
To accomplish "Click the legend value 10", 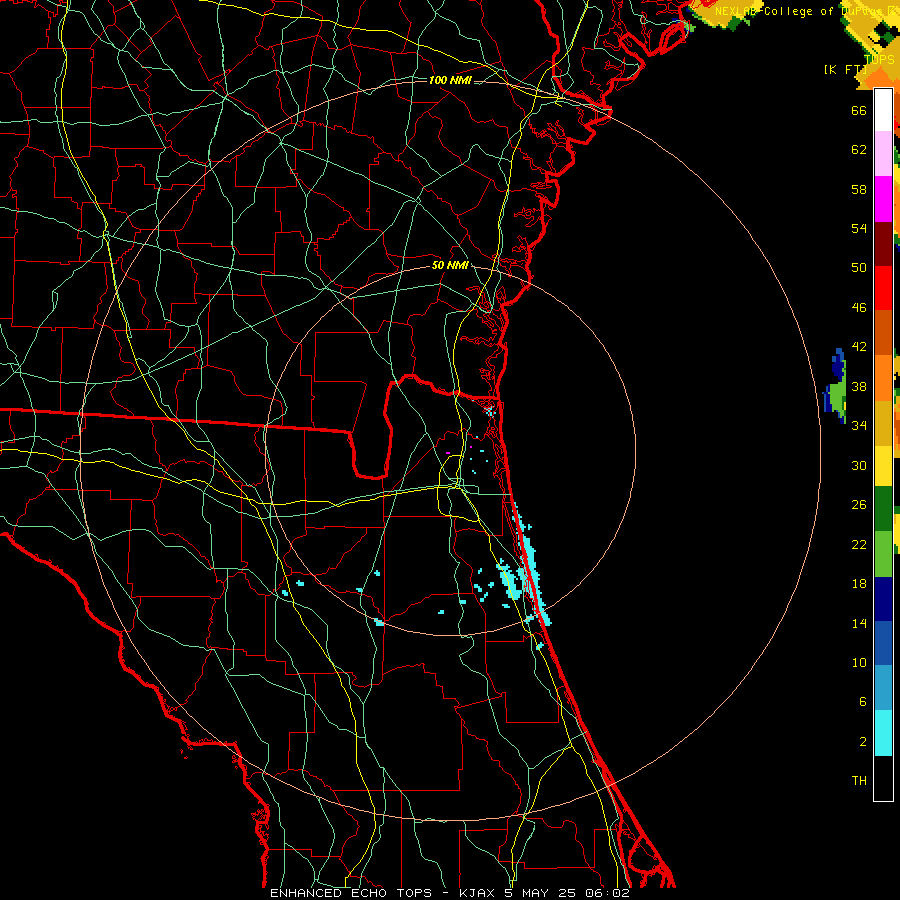I will coord(859,662).
